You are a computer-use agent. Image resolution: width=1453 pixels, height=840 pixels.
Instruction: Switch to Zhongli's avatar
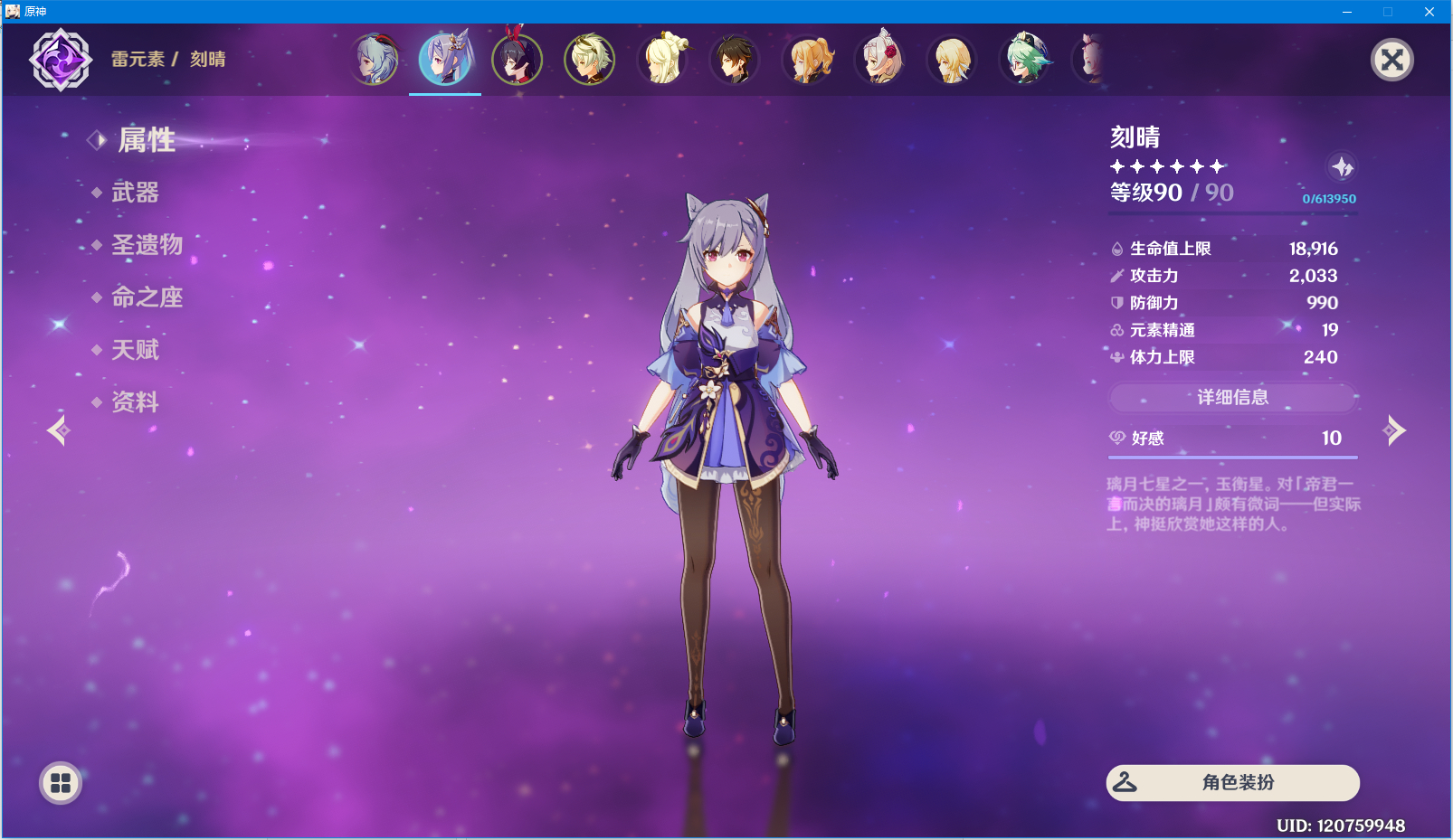click(x=735, y=60)
